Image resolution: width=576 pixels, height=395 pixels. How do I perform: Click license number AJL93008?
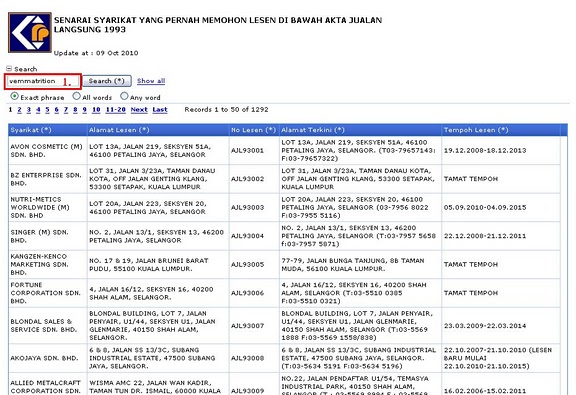[248, 358]
